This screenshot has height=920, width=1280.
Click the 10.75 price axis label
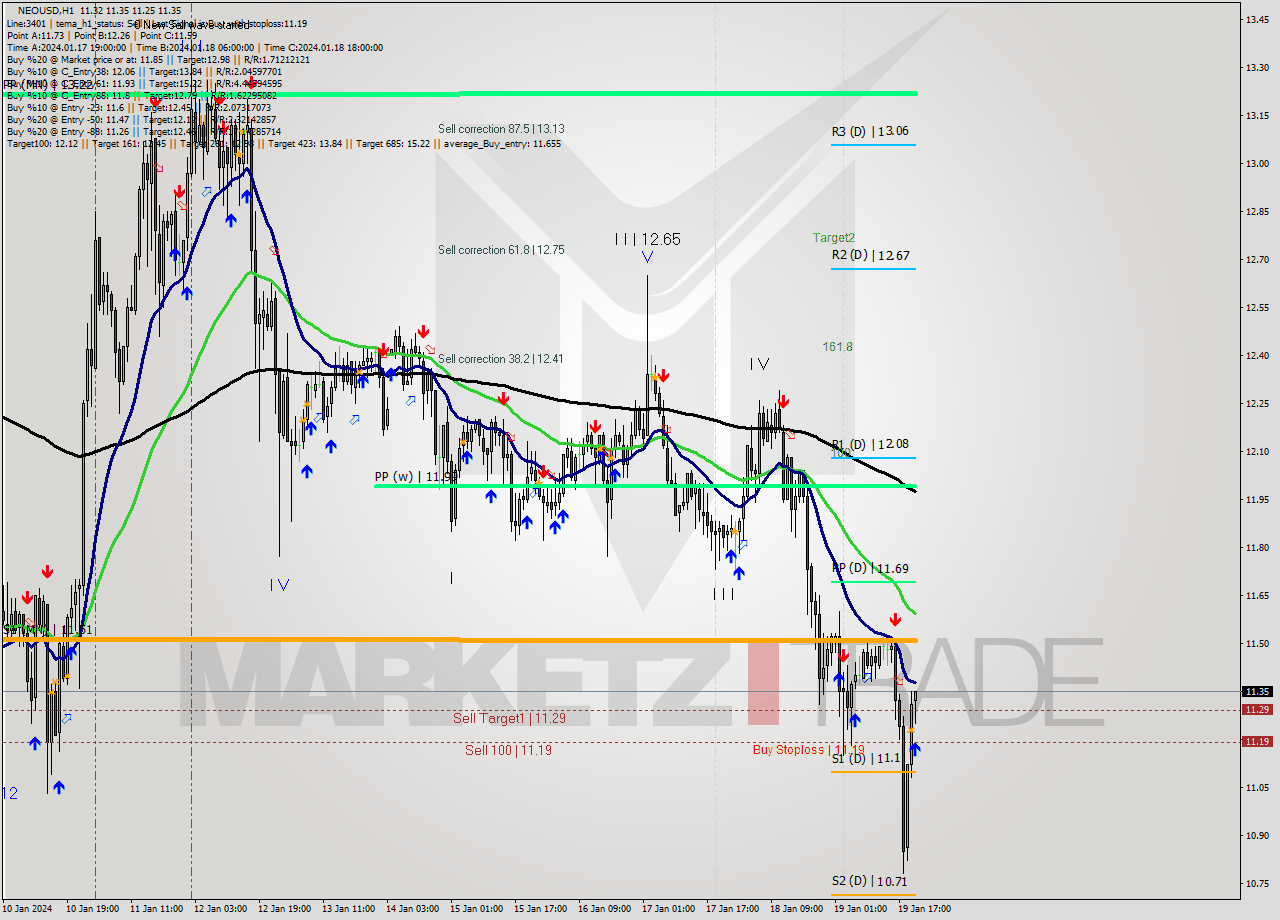pyautogui.click(x=1257, y=883)
